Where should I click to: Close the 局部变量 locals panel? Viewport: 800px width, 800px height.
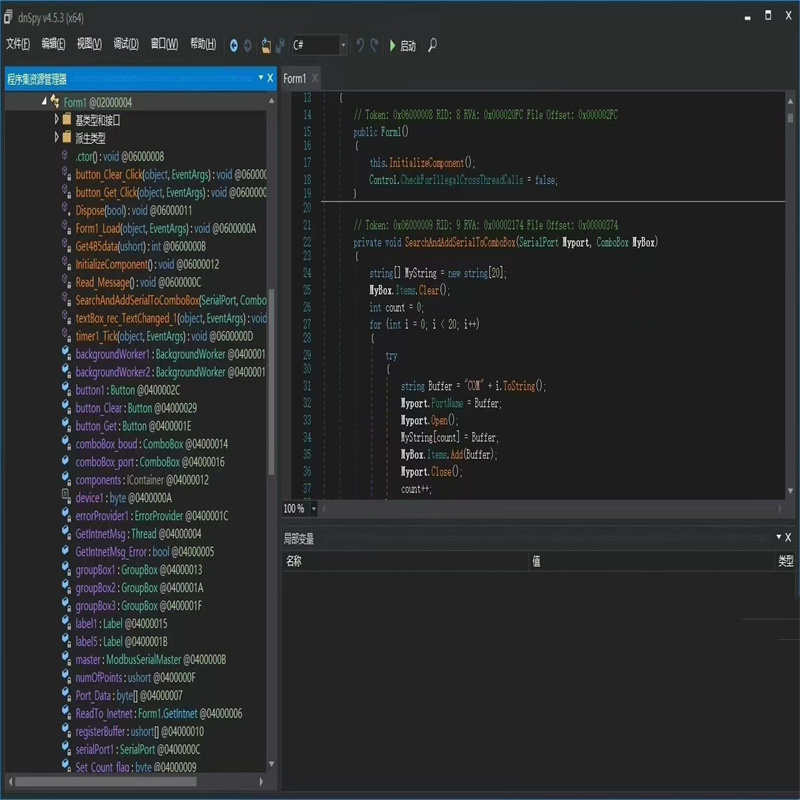(788, 538)
